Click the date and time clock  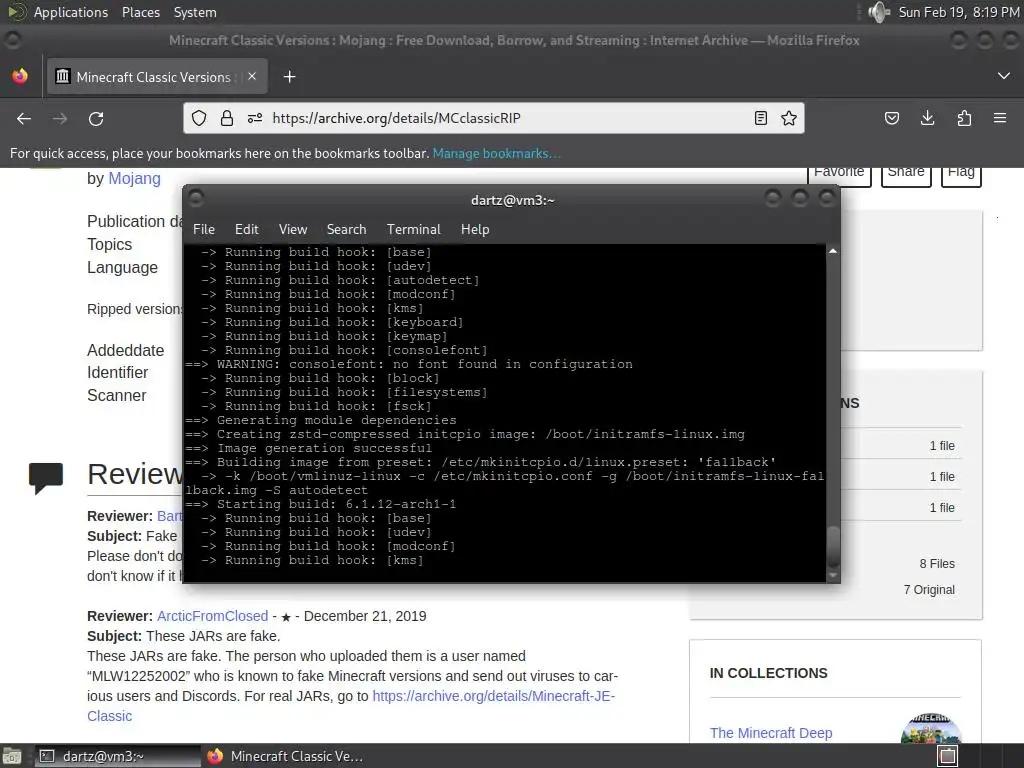point(959,12)
